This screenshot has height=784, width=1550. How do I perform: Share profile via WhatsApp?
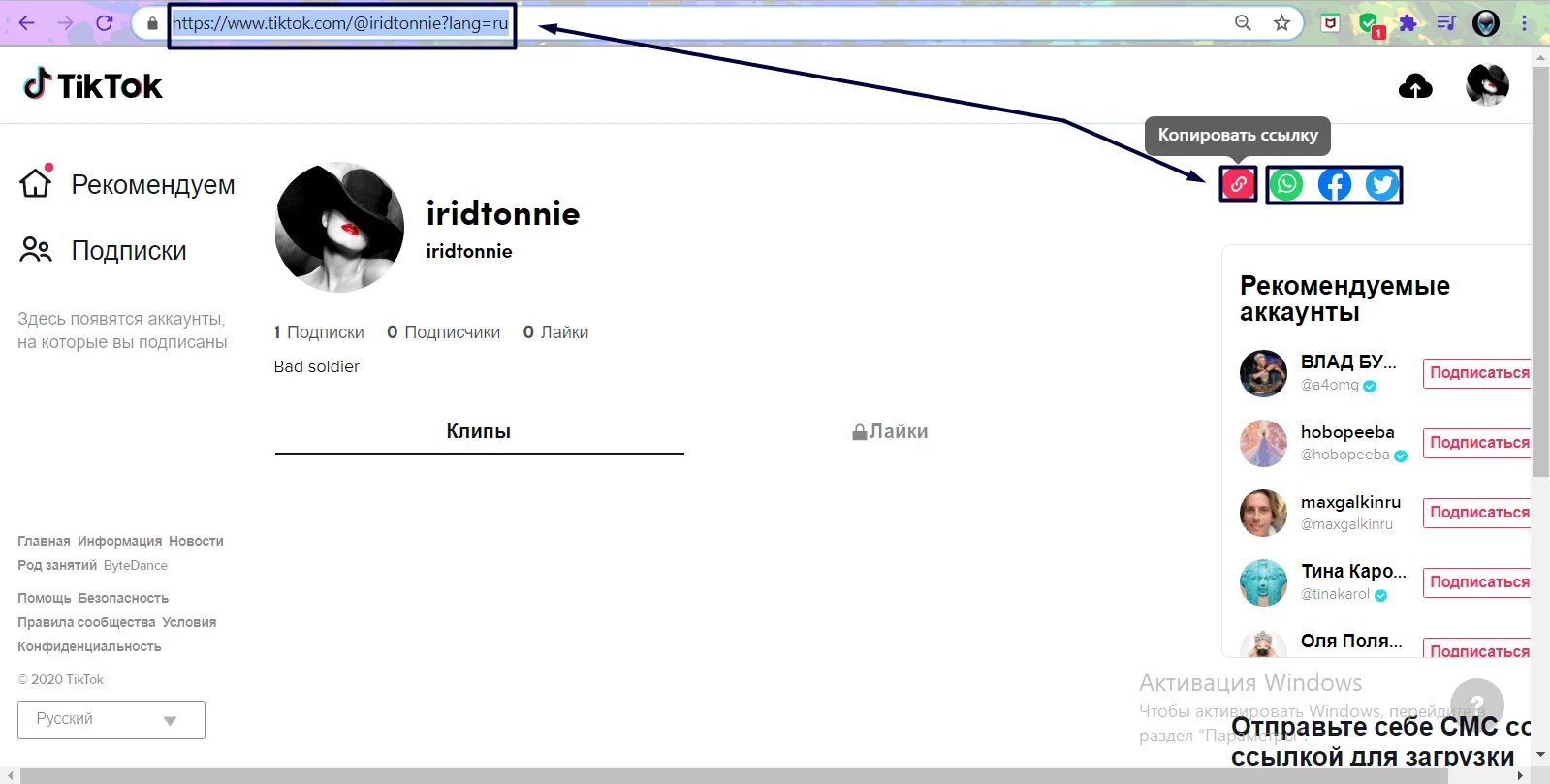pyautogui.click(x=1286, y=184)
